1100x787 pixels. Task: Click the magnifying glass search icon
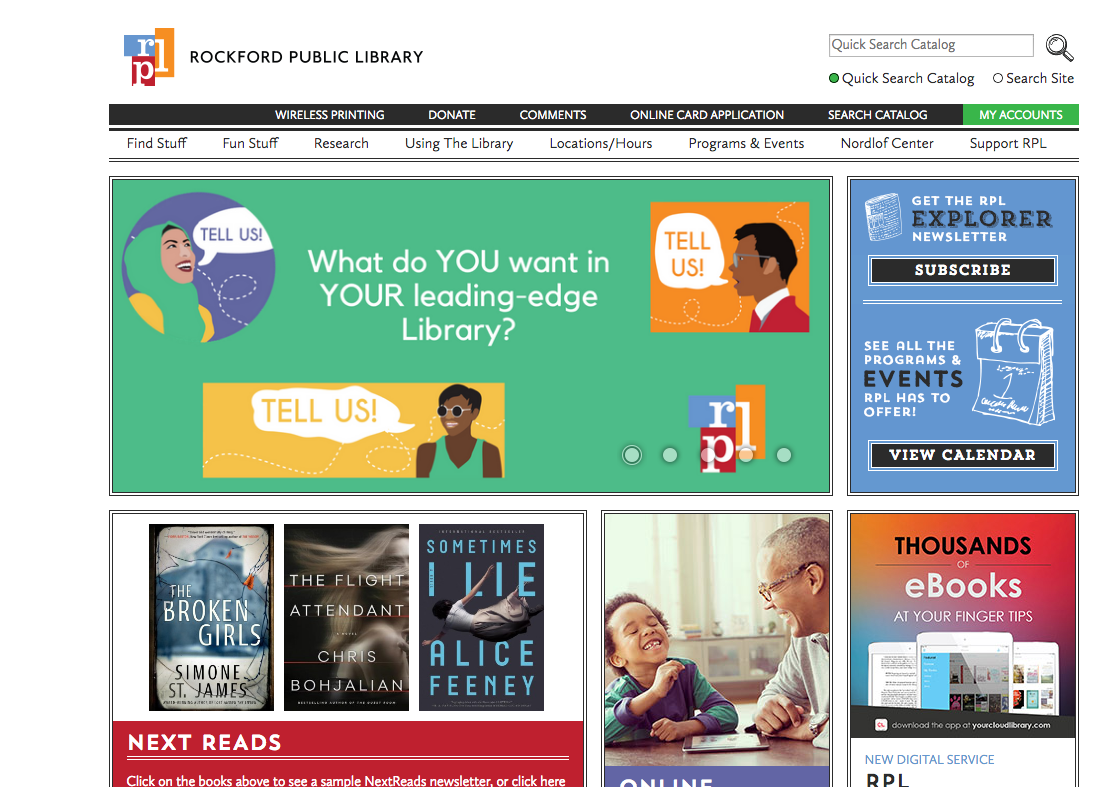click(x=1059, y=48)
